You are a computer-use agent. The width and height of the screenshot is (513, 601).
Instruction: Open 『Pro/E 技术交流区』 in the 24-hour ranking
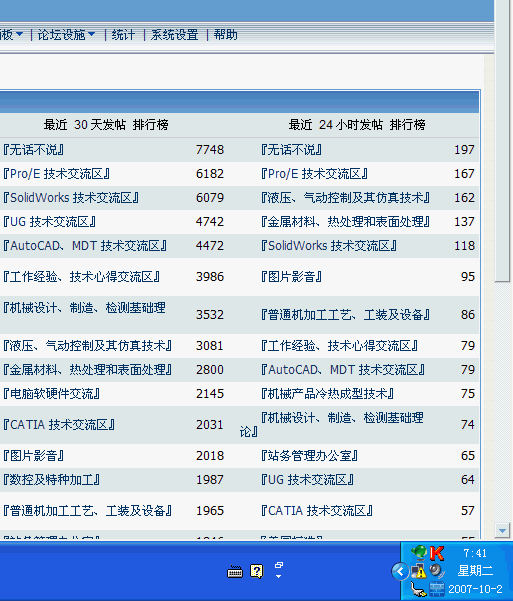click(x=314, y=174)
